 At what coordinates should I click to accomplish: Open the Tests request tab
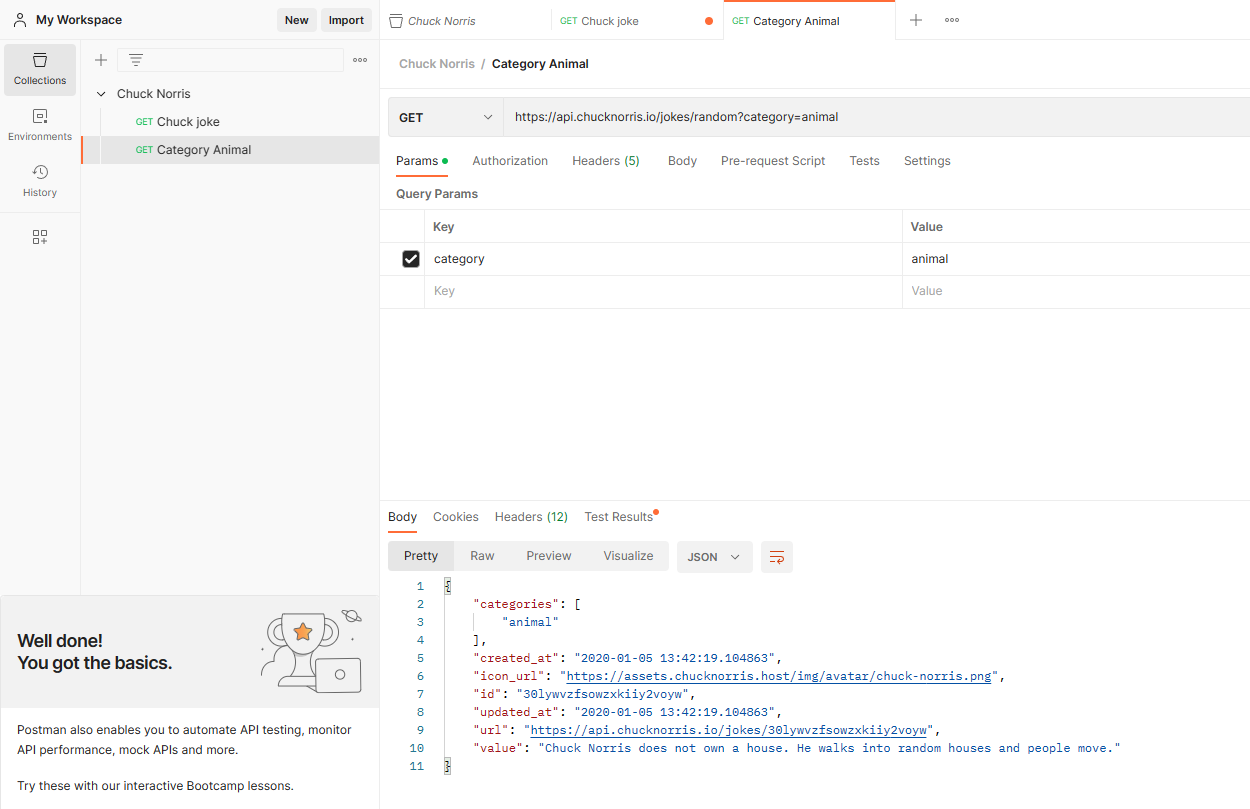pyautogui.click(x=864, y=161)
